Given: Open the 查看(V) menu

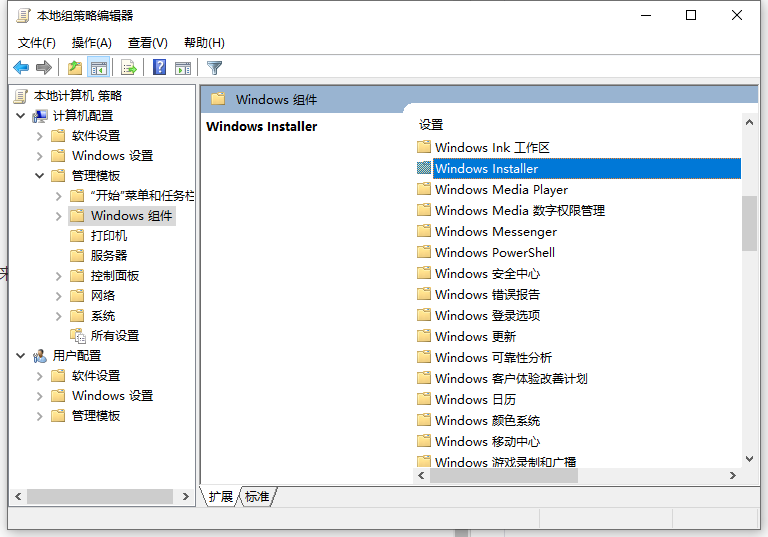Looking at the screenshot, I should pos(147,43).
